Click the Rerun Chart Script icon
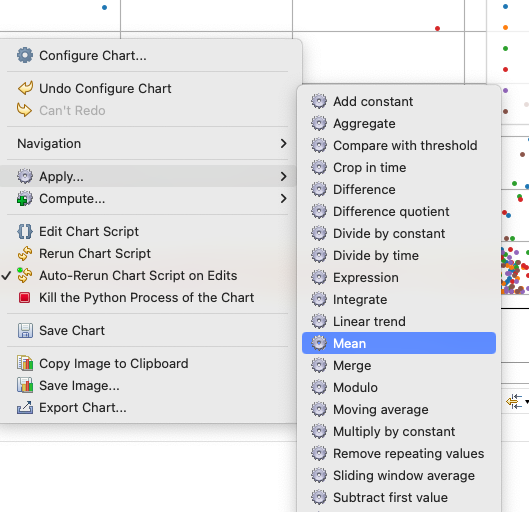This screenshot has width=529, height=512. coord(25,254)
